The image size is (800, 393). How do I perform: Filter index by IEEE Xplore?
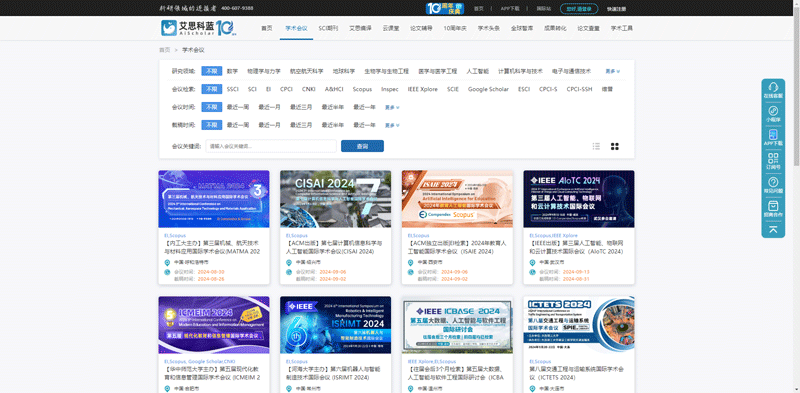coord(422,89)
